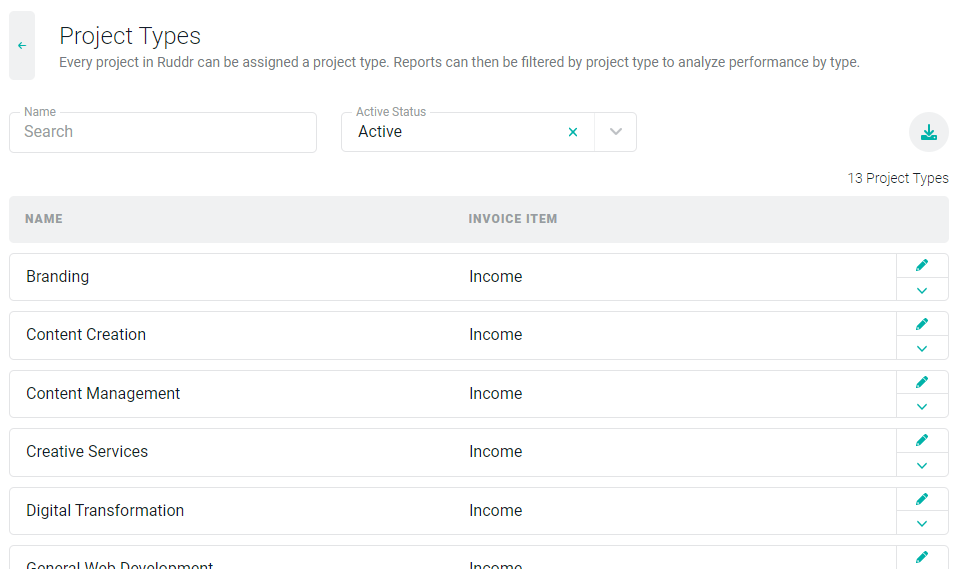The image size is (964, 569).
Task: Open the Active Status dropdown arrow
Action: click(616, 132)
